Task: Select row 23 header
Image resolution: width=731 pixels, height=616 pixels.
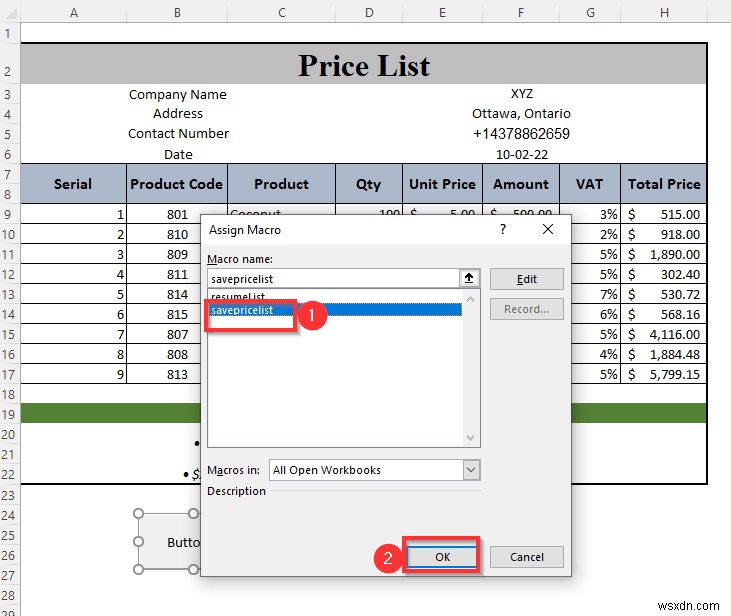Action: pos(10,495)
